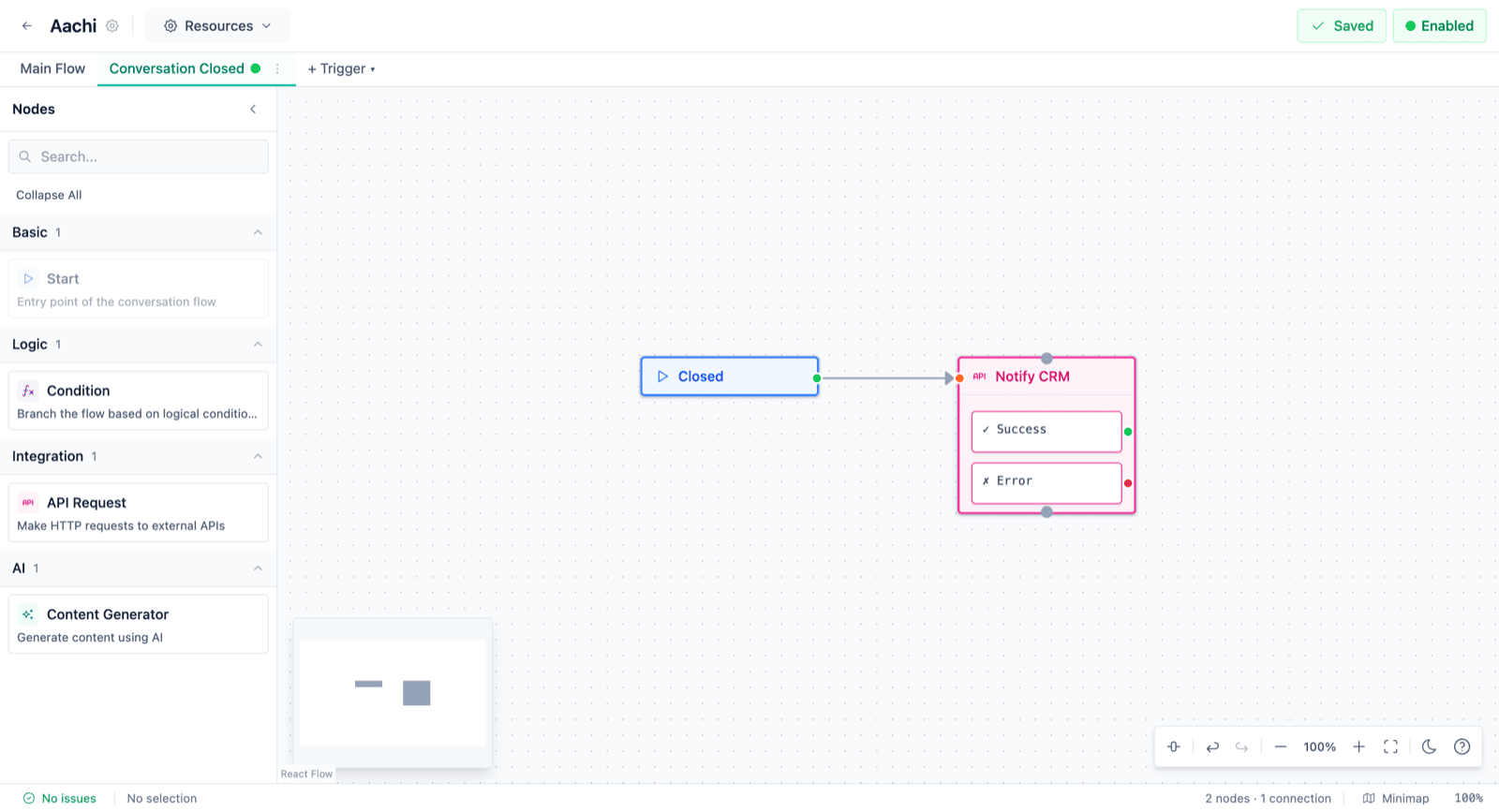Redo the last action

click(1241, 746)
